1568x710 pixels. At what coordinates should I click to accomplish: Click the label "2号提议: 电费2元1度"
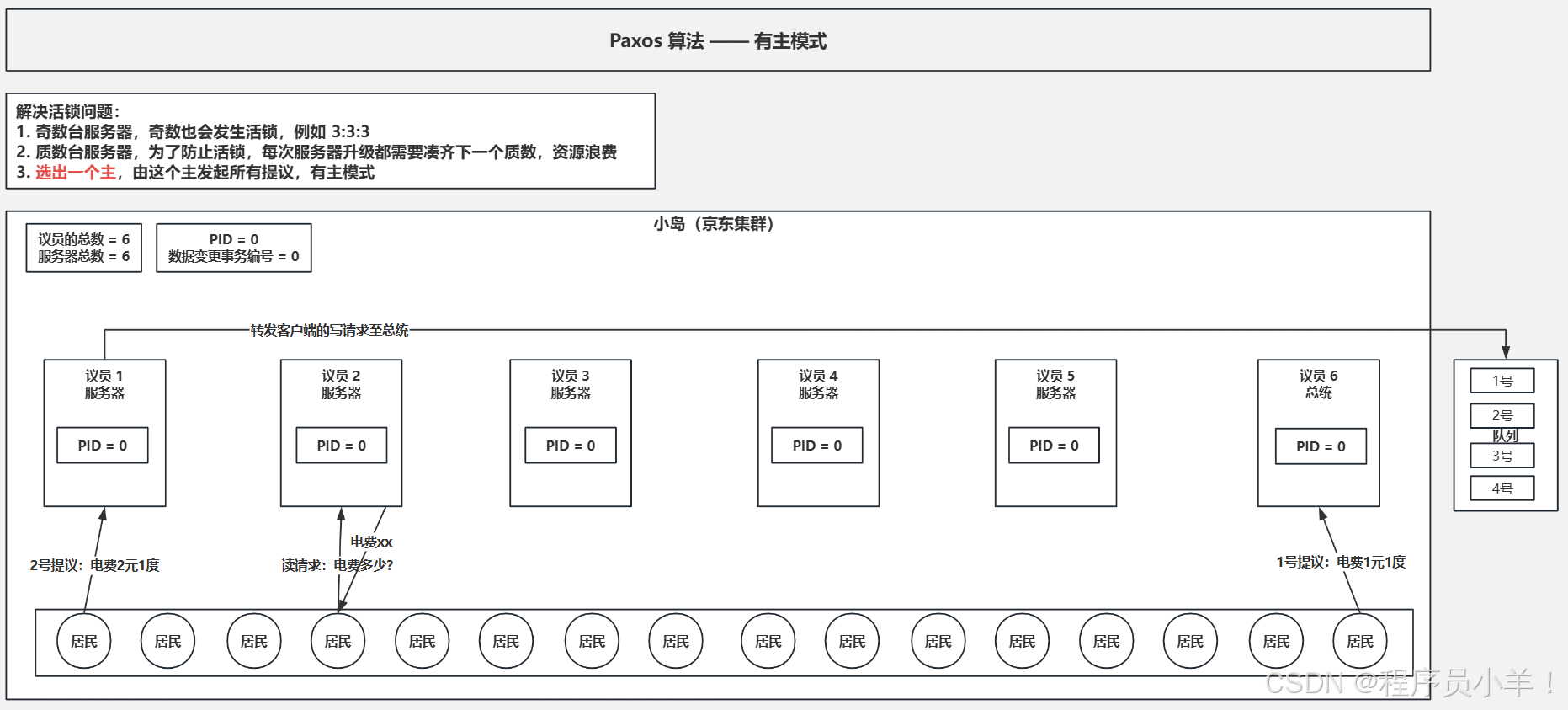click(x=94, y=565)
